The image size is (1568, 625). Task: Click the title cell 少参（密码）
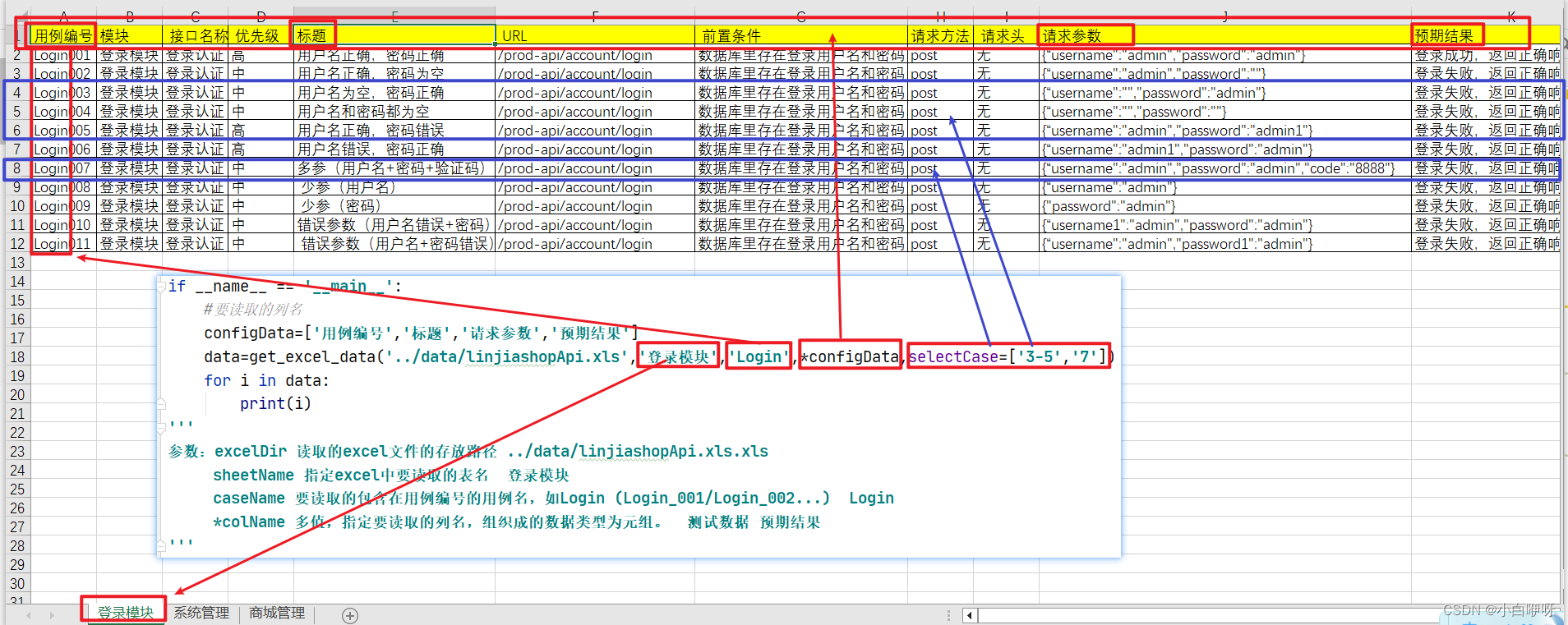pos(394,206)
